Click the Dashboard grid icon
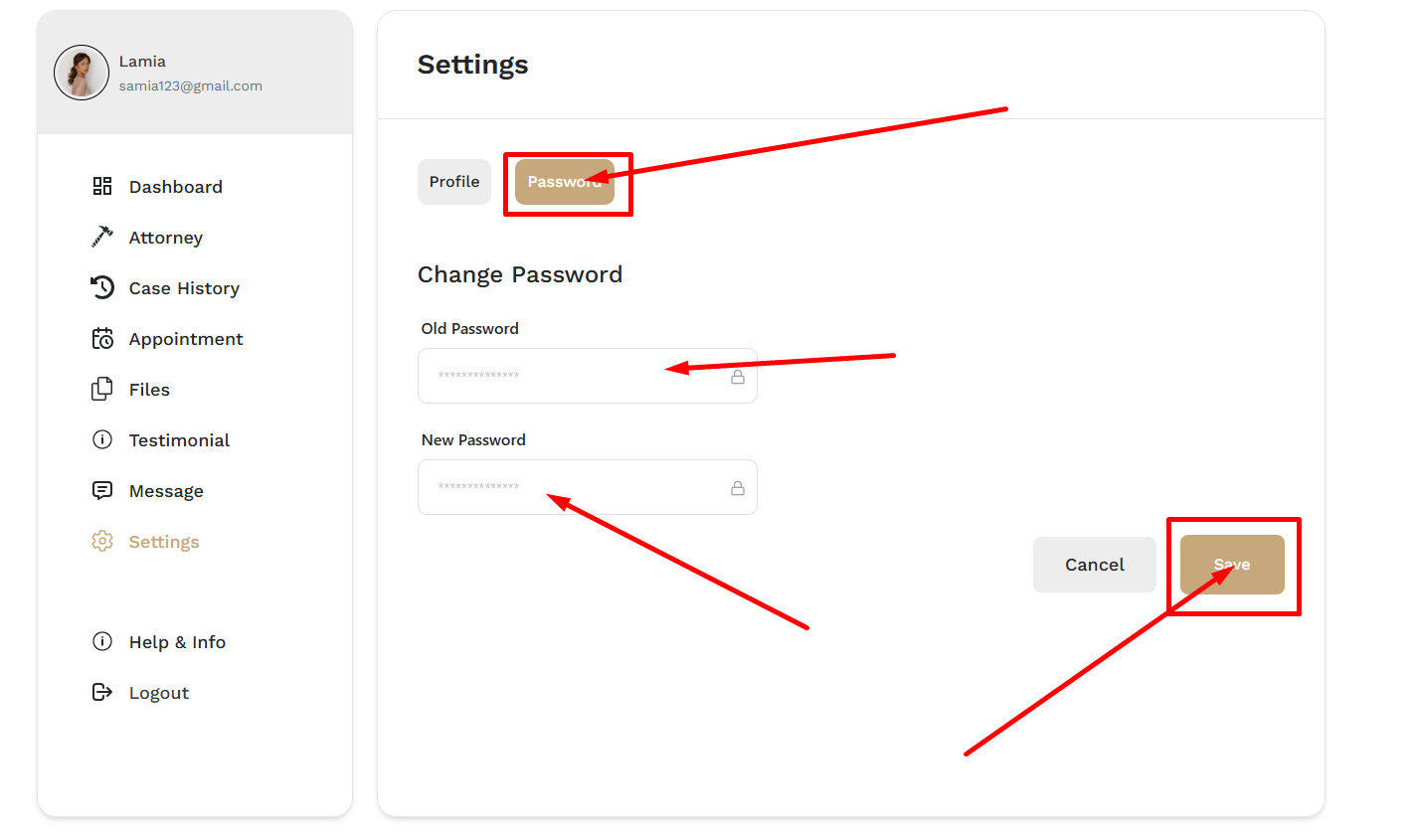This screenshot has width=1414, height=840. 102,186
